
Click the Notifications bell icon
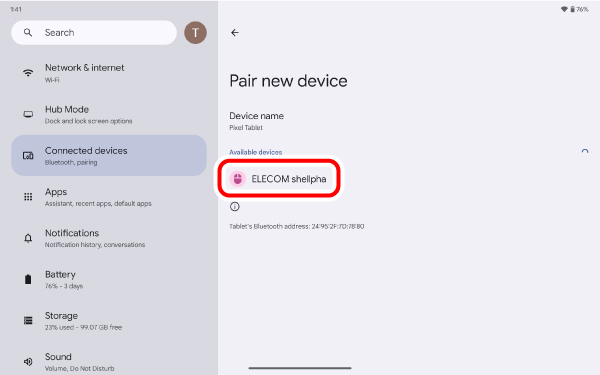pos(28,238)
